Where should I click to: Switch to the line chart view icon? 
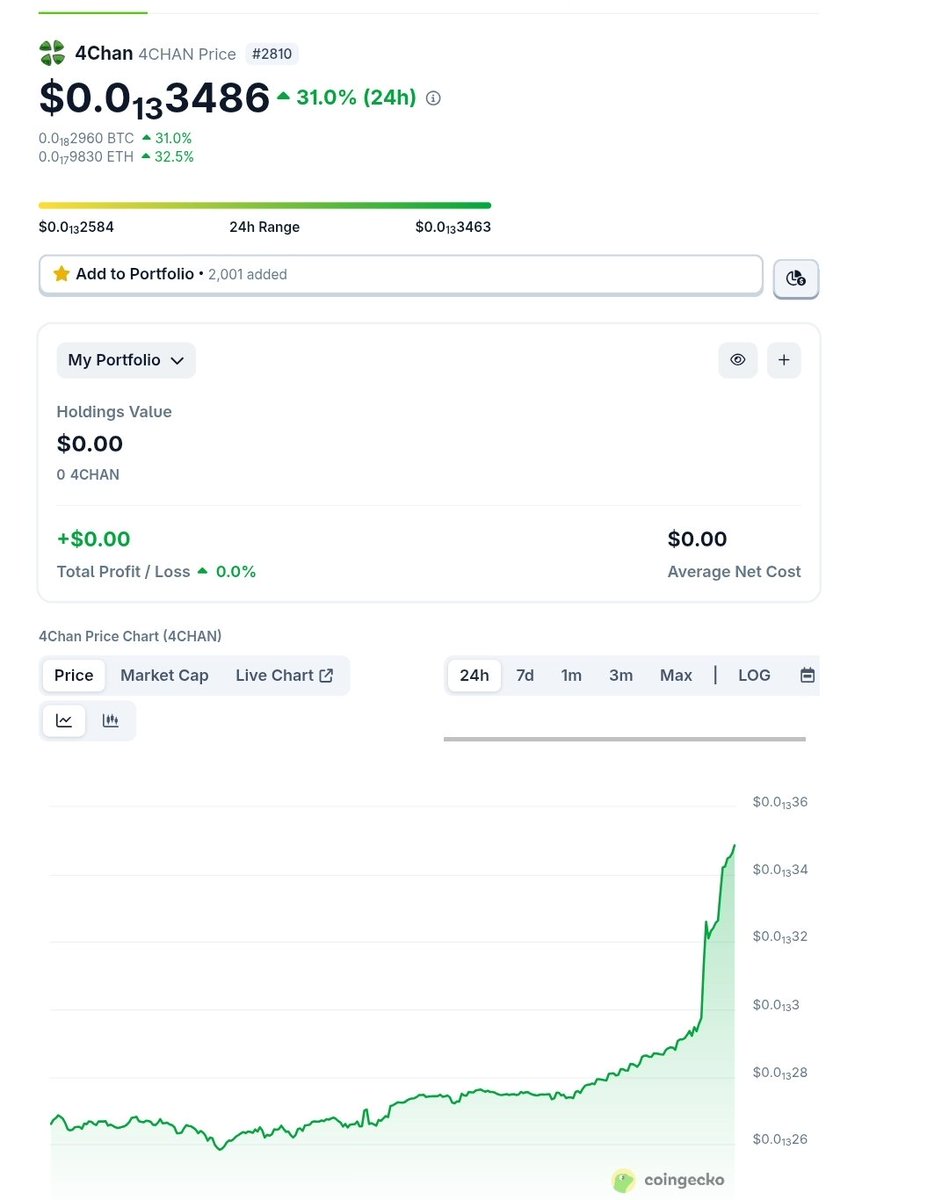coord(64,720)
